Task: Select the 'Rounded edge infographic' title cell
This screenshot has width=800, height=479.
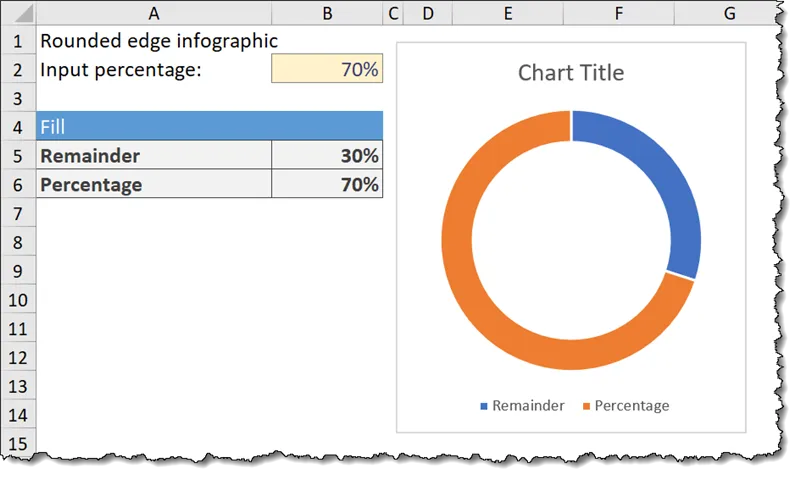Action: (153, 40)
